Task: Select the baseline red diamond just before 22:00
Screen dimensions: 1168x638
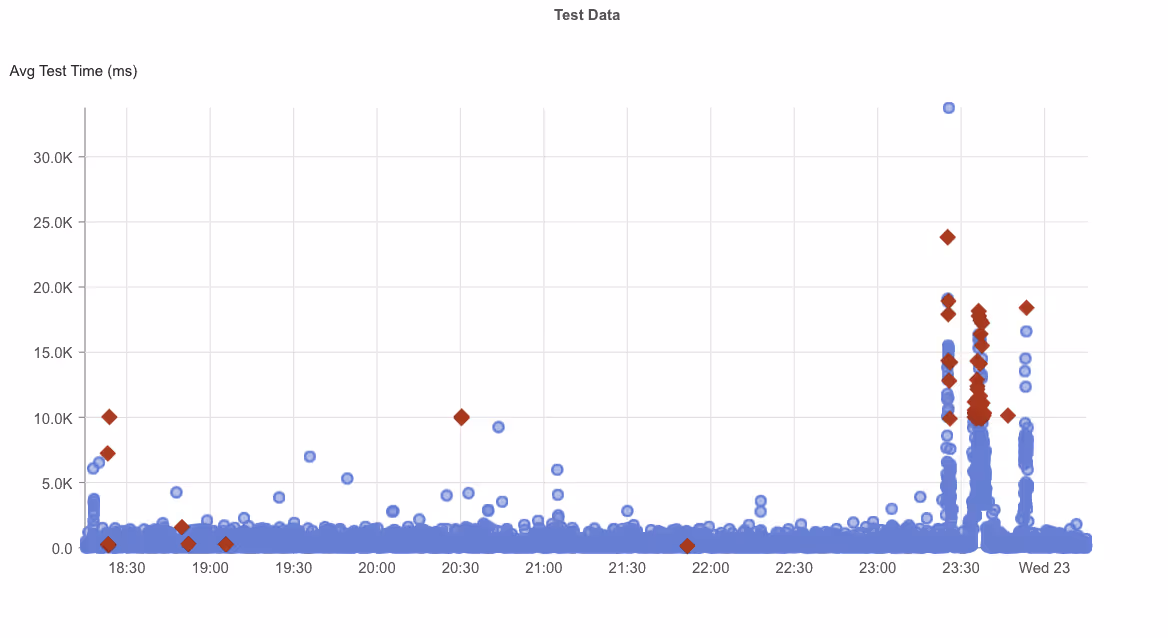Action: 687,546
